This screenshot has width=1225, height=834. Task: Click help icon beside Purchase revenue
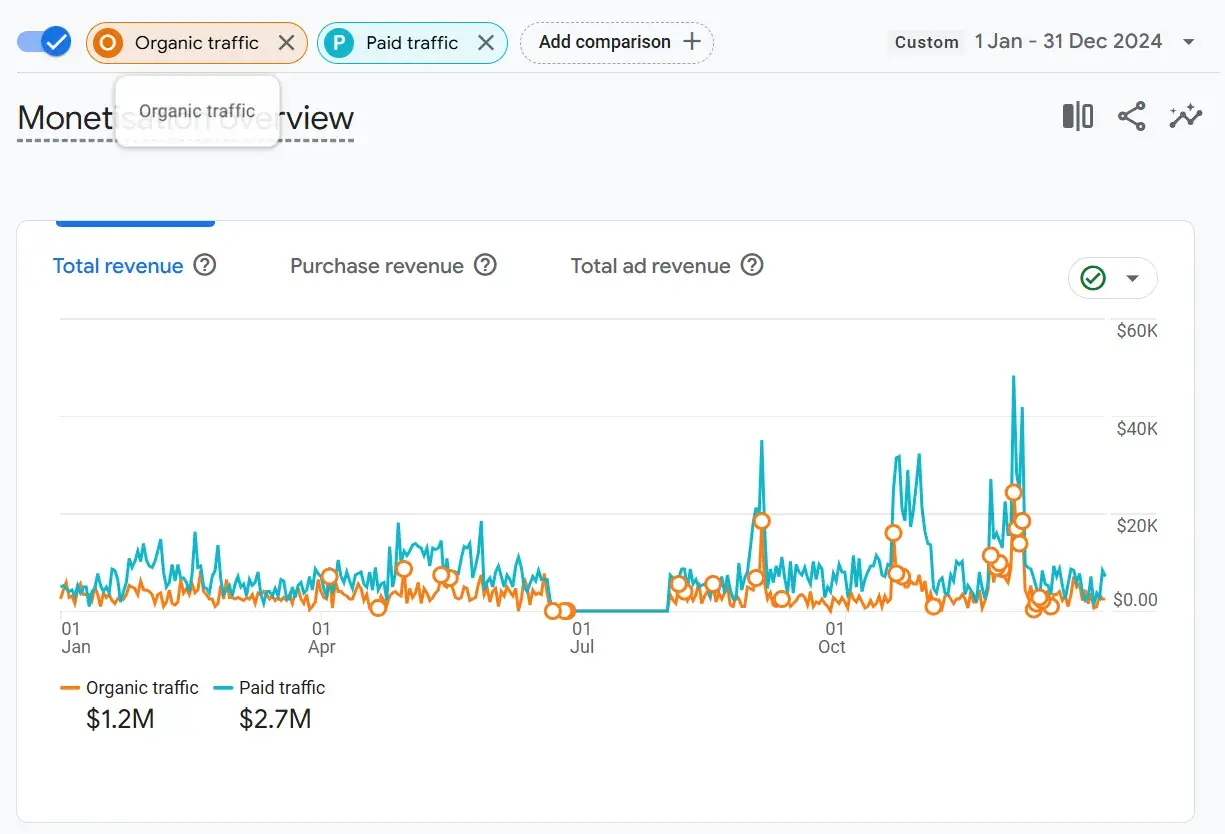485,265
